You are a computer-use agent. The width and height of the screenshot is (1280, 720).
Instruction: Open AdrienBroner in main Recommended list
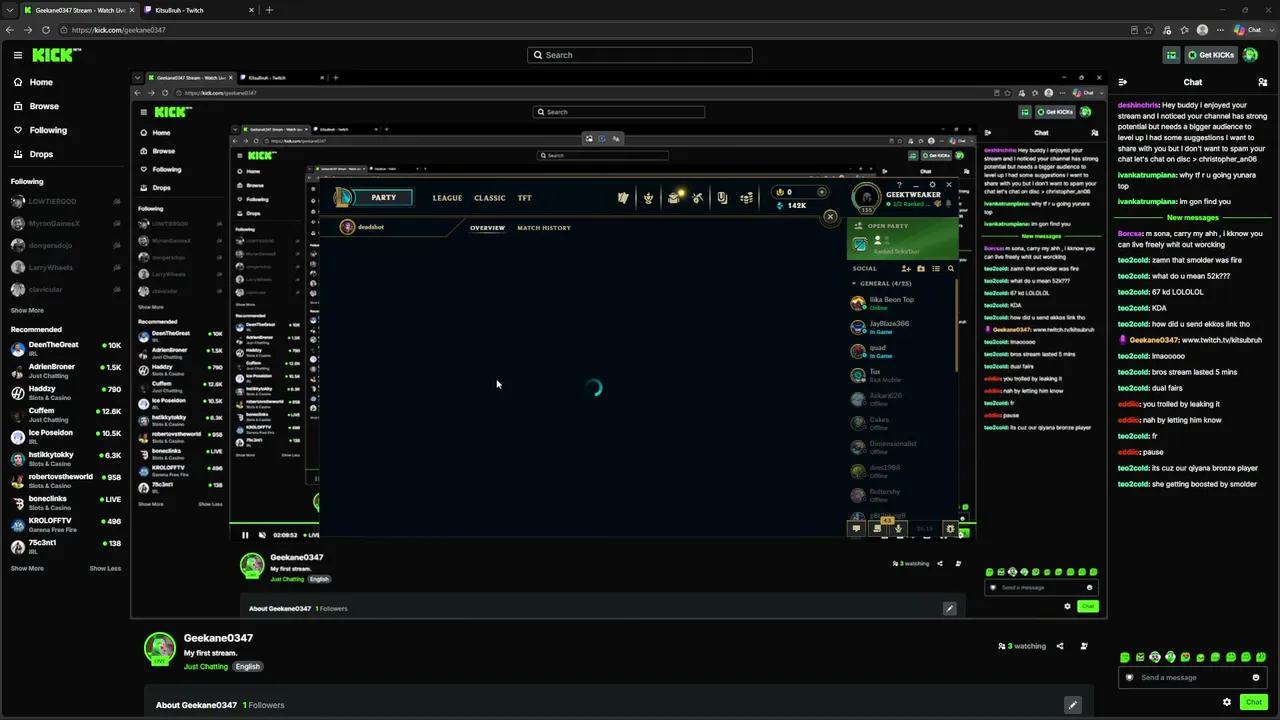[x=66, y=371]
